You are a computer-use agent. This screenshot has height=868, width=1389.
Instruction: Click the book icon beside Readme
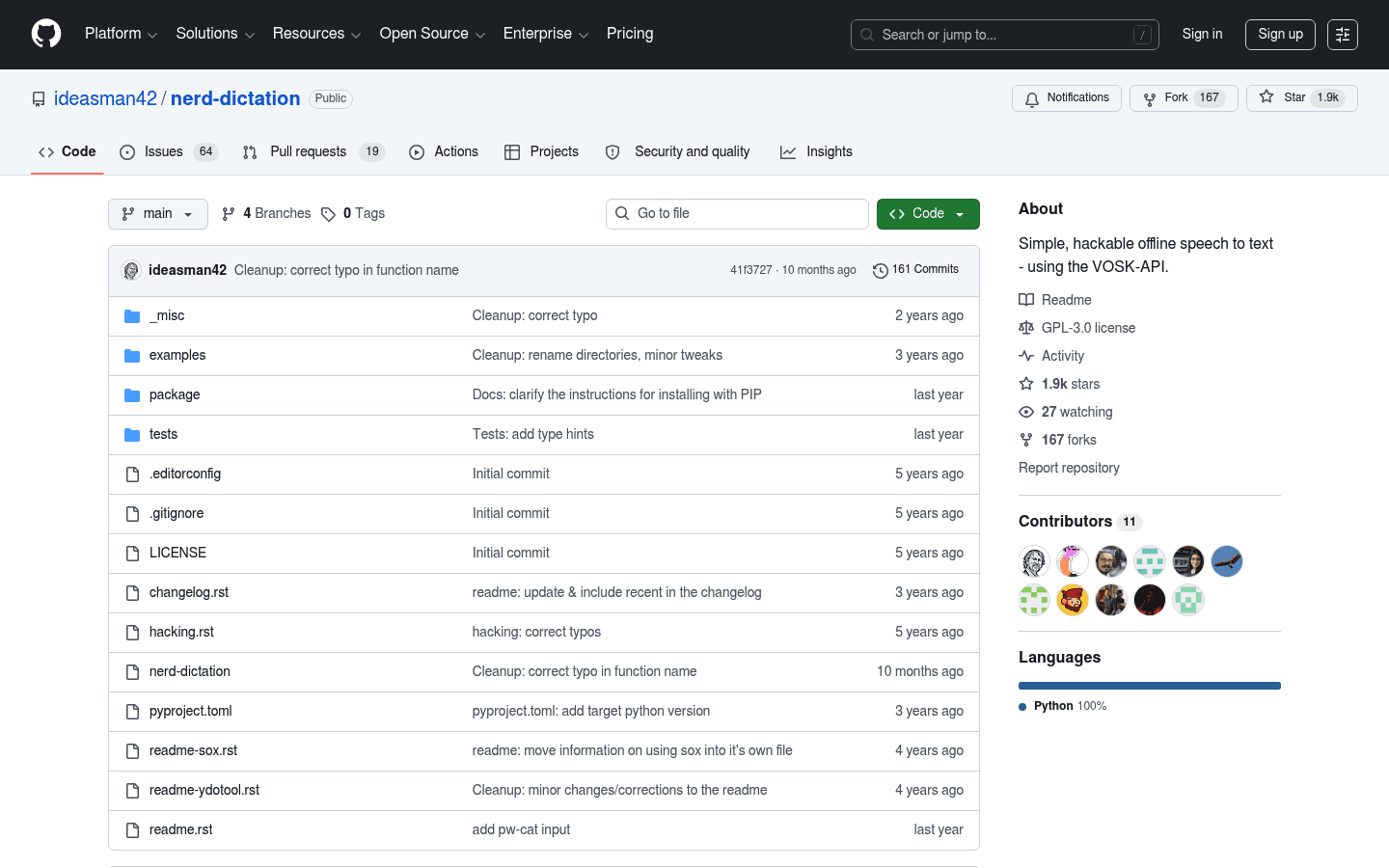[1026, 300]
